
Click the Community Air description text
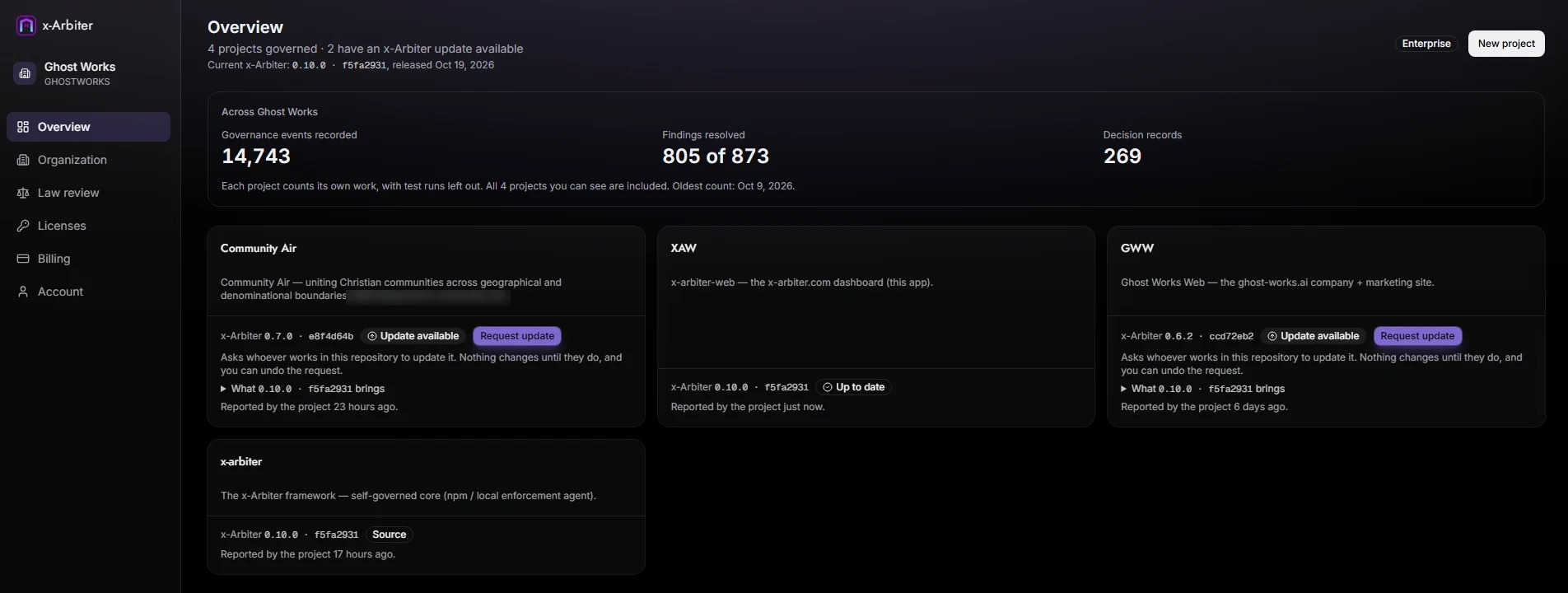click(391, 289)
